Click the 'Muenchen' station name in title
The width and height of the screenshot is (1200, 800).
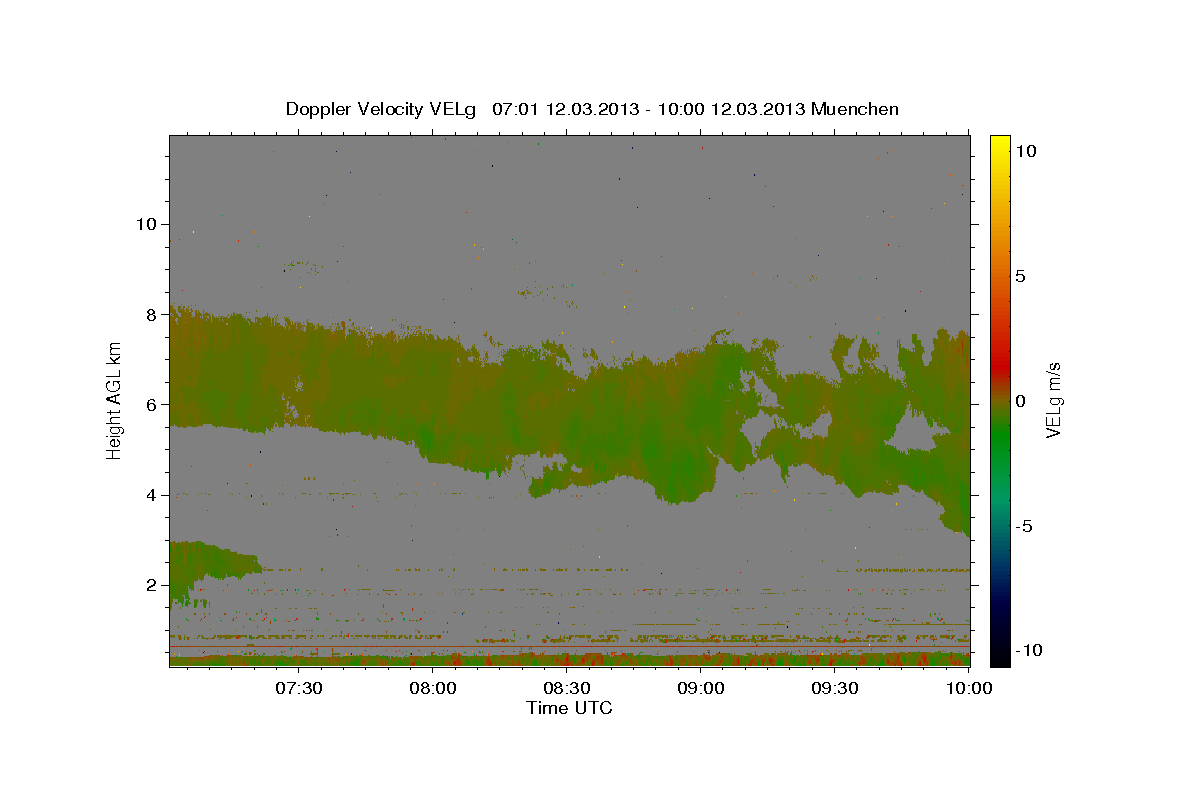[x=855, y=109]
